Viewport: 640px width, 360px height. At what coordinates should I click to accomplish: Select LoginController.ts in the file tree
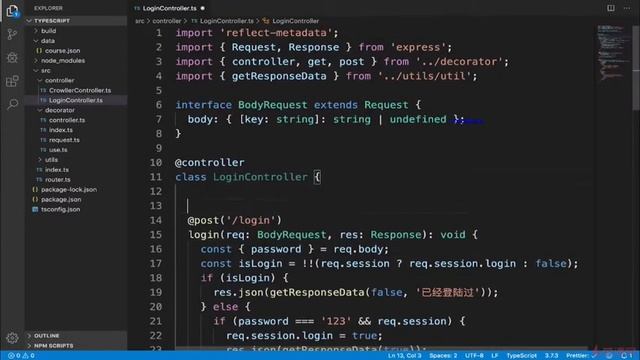click(76, 100)
